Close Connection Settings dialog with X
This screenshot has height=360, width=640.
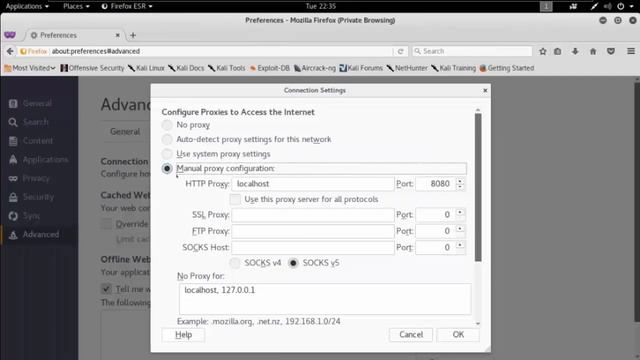point(485,91)
